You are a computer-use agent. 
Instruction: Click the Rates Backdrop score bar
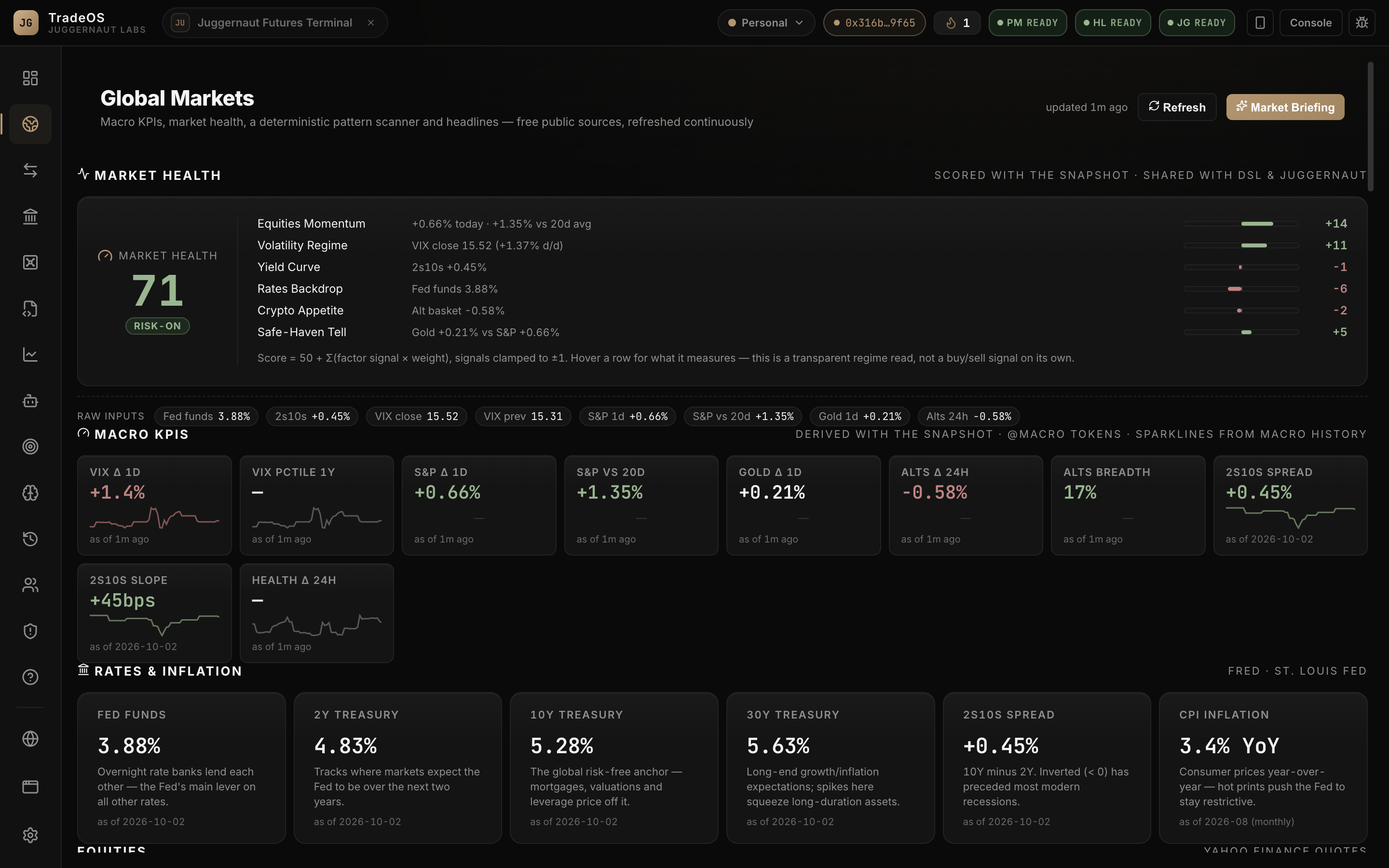(x=1241, y=289)
